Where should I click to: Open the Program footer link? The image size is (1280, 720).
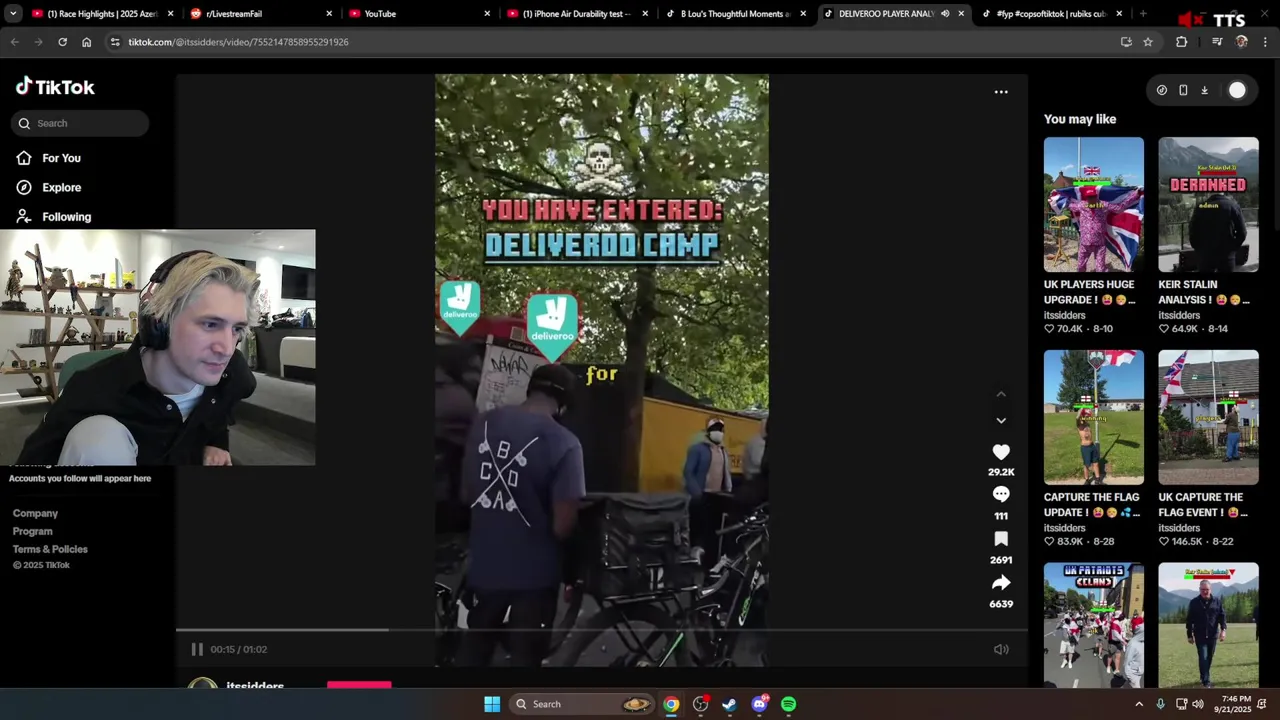[32, 531]
